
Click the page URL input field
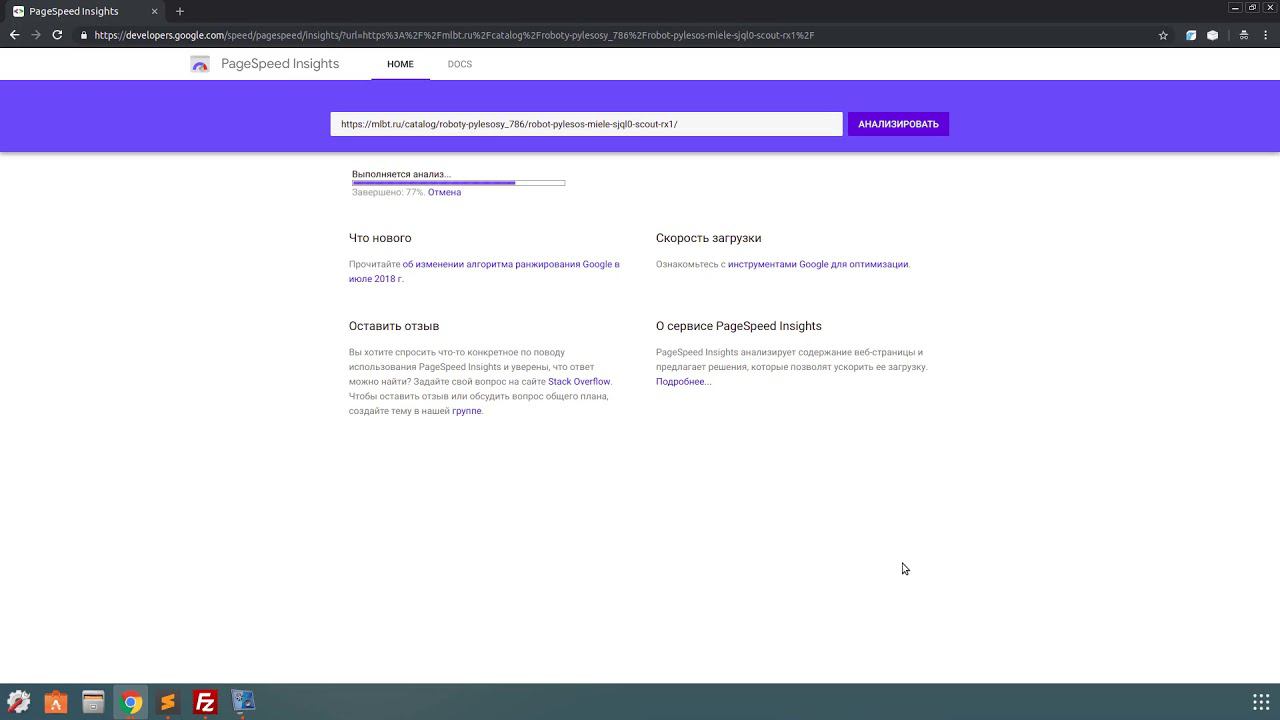pos(586,124)
